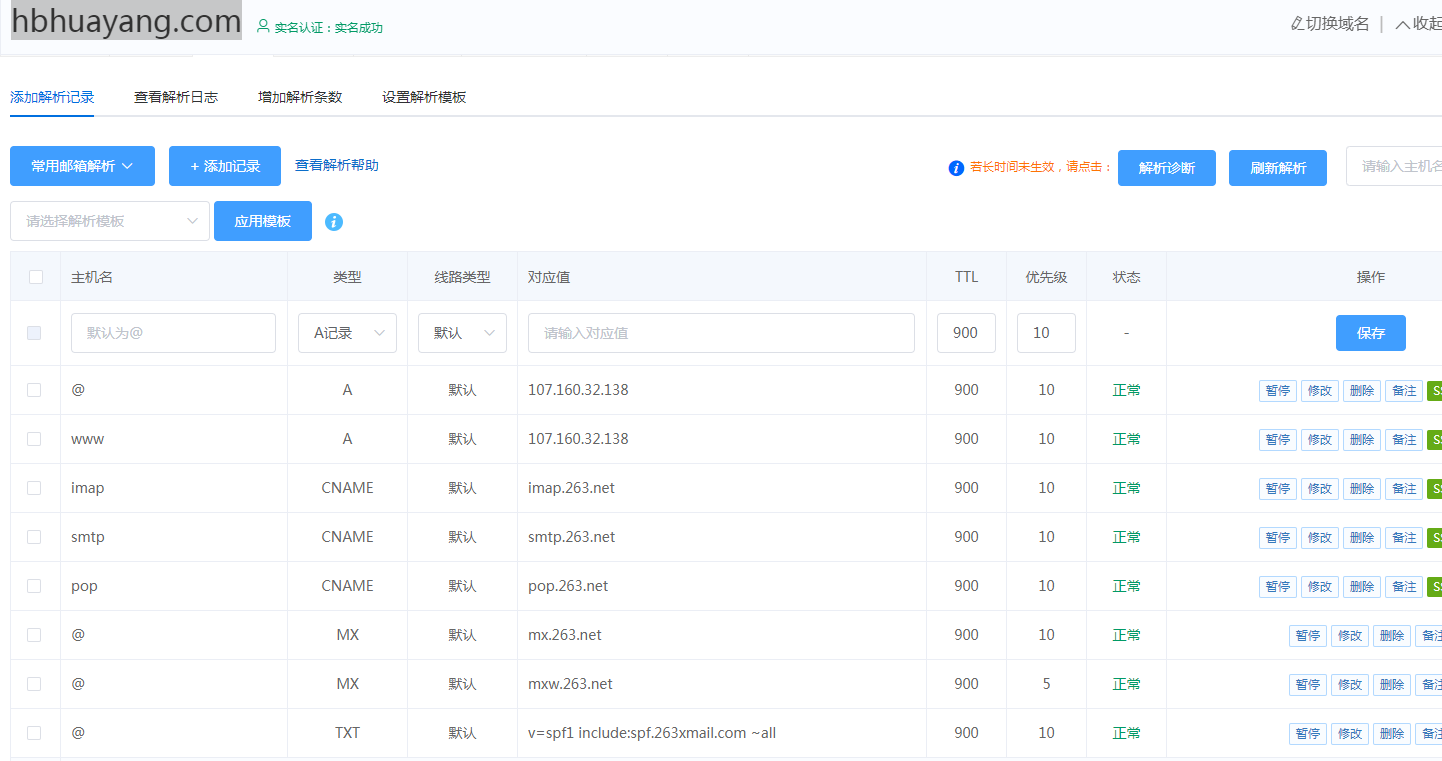Image resolution: width=1442 pixels, height=761 pixels.
Task: Toggle the select-all checkbox in table header
Action: (x=36, y=277)
